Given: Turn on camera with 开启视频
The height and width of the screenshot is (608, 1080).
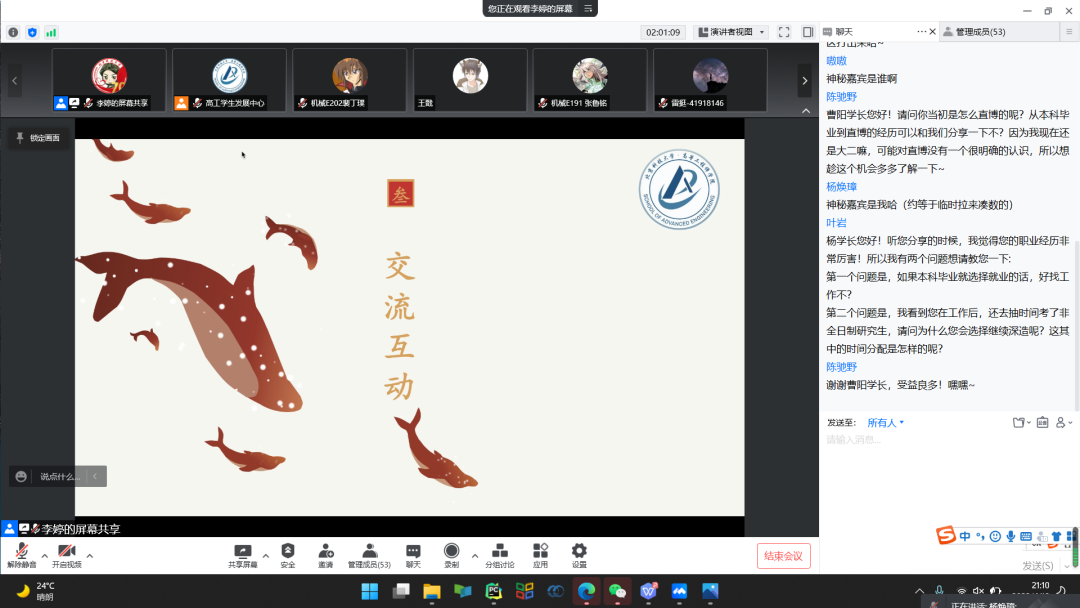Looking at the screenshot, I should tap(67, 552).
